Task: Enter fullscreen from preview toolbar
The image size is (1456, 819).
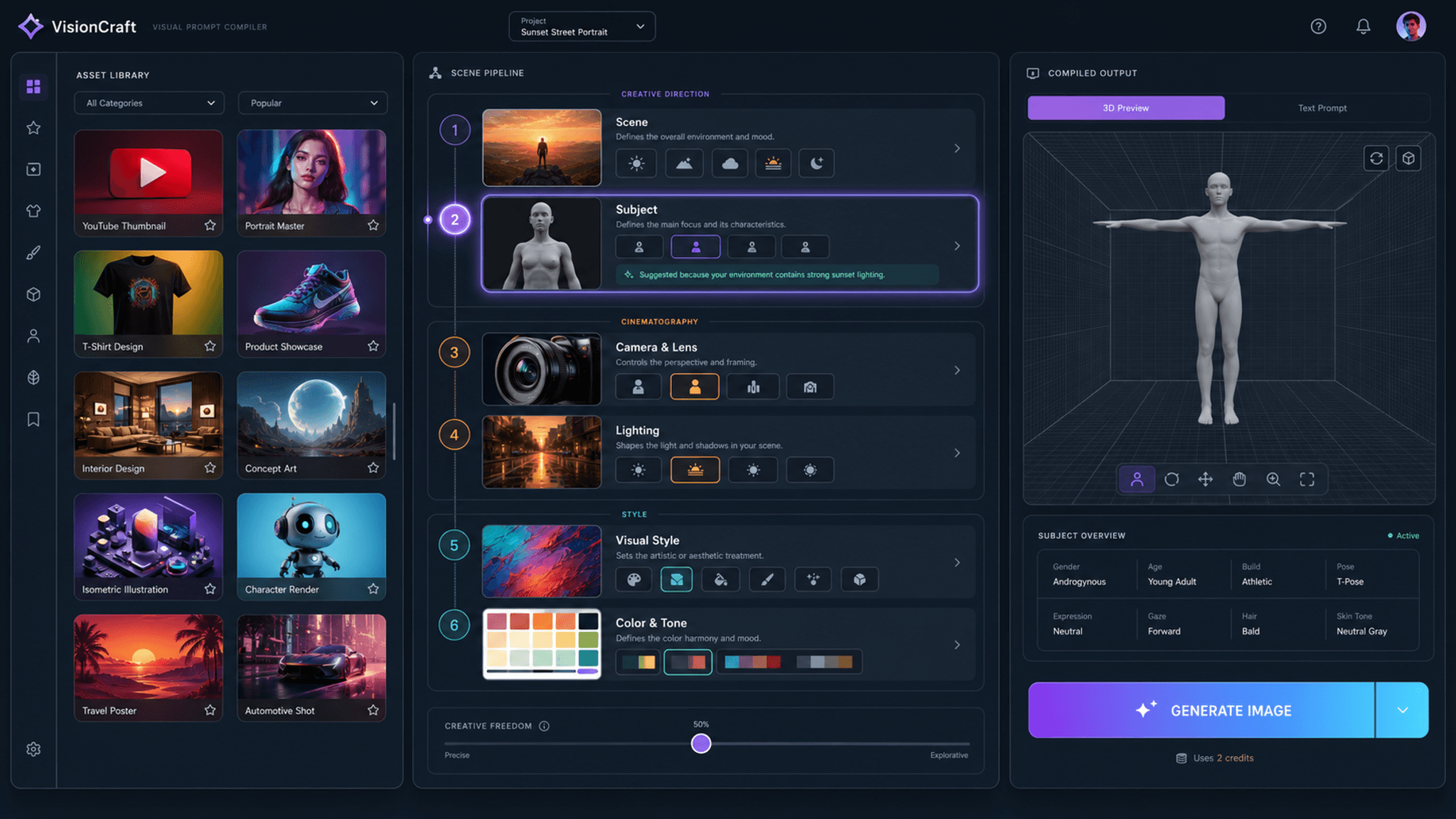Action: (1307, 479)
